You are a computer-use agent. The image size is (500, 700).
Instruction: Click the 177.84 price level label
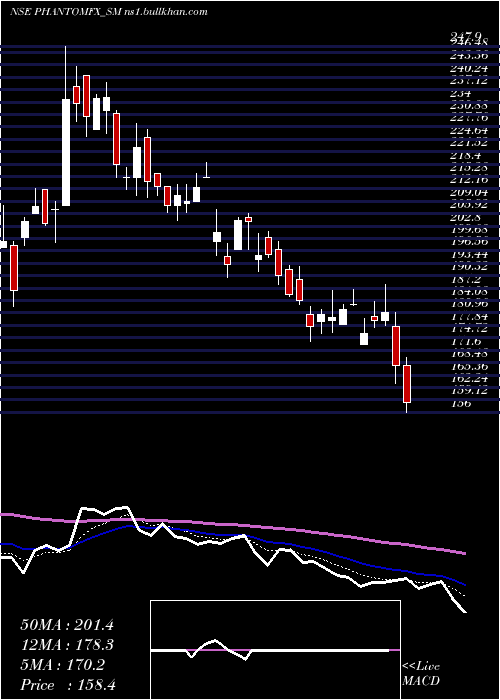point(469,317)
